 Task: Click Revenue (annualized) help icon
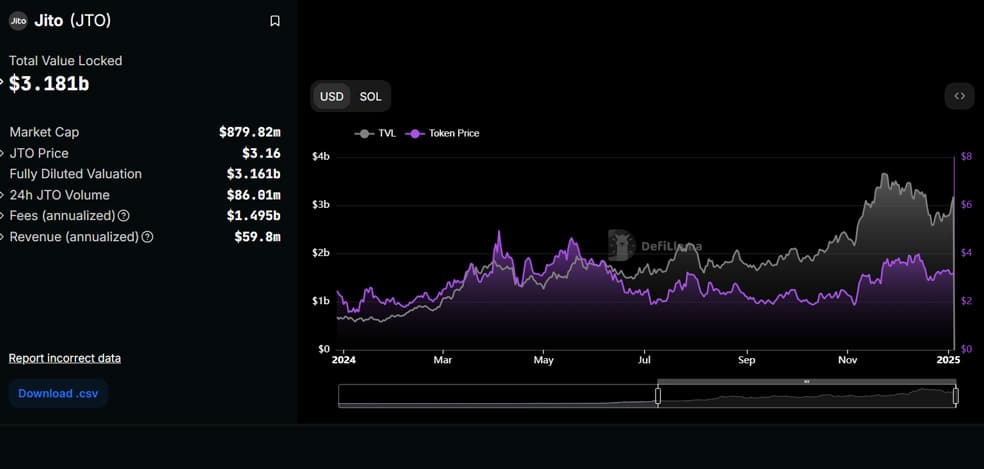147,237
